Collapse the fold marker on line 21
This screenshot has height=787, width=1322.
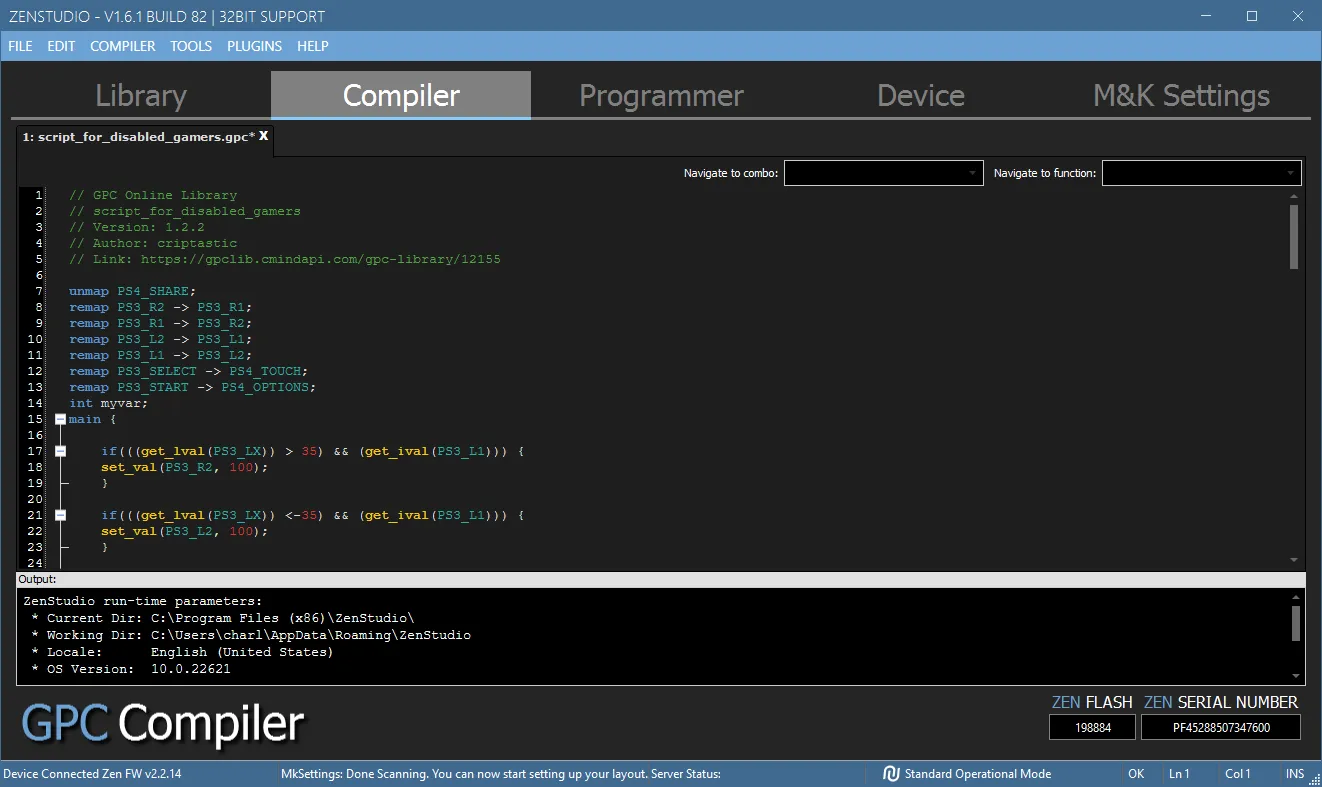pos(60,515)
